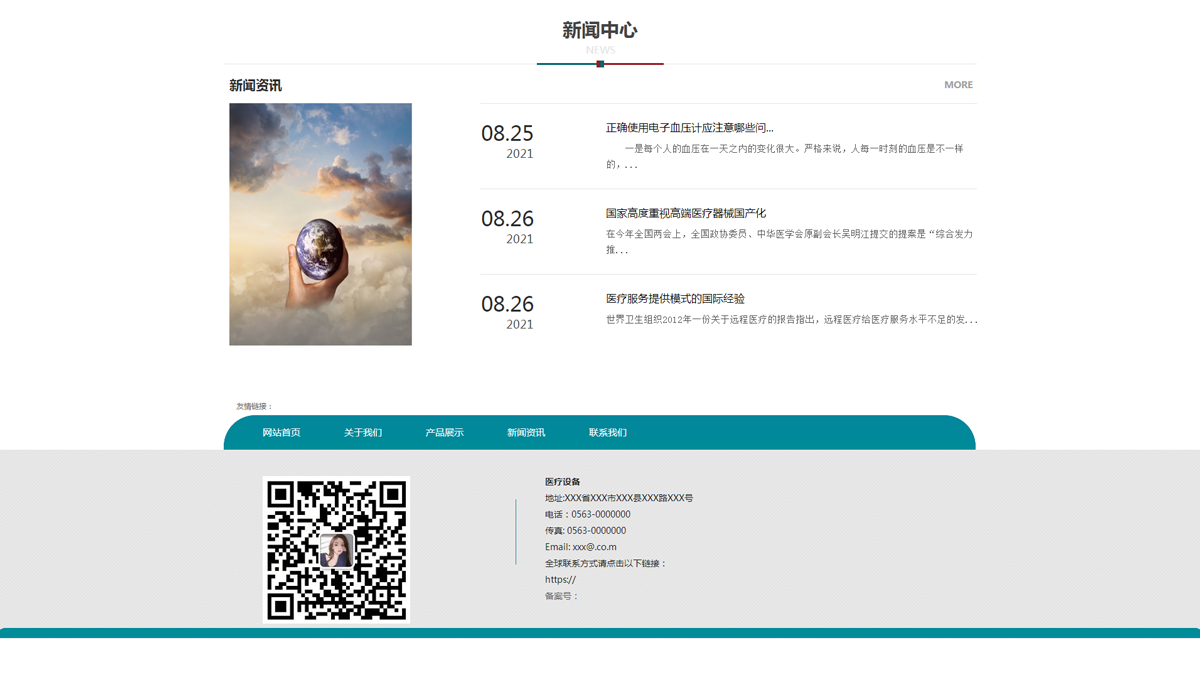Screen dimensions: 1200x681
Task: Click the MORE link in news section
Action: click(x=958, y=85)
